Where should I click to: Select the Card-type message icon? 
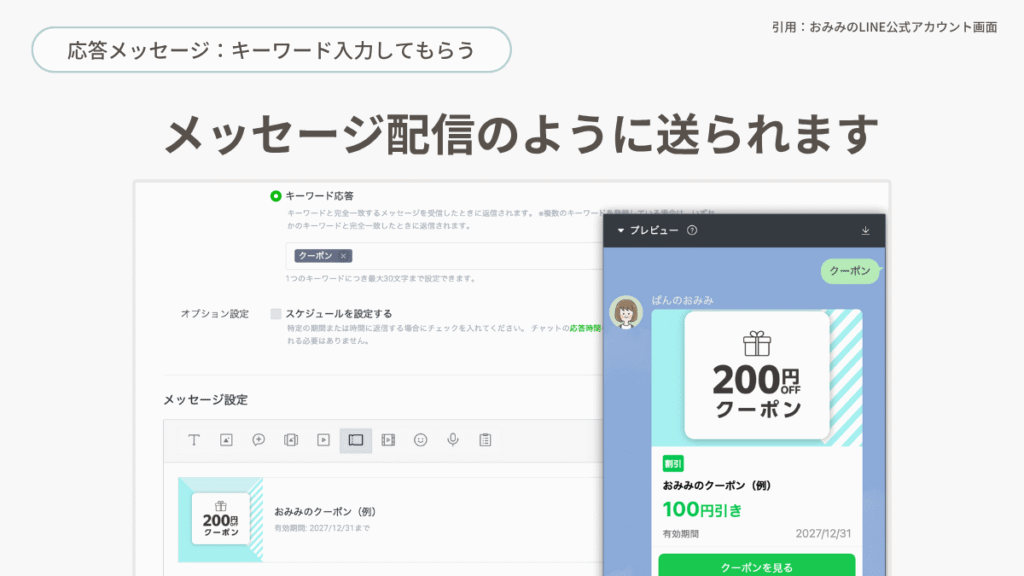(291, 440)
